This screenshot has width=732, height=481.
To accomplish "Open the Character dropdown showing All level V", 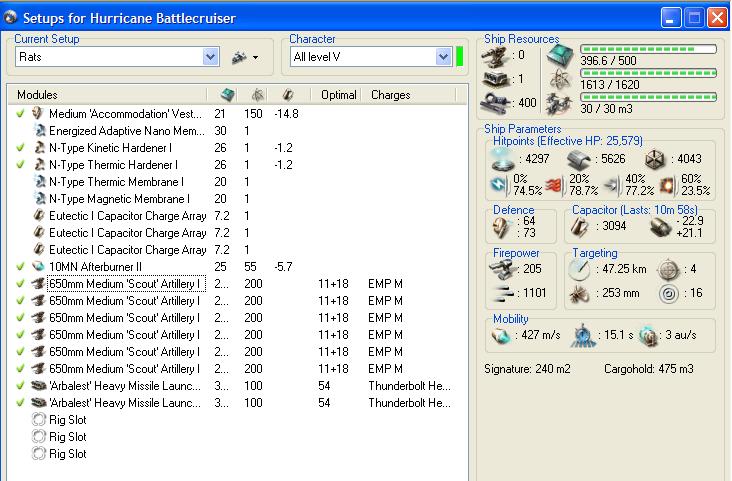I will click(x=444, y=57).
